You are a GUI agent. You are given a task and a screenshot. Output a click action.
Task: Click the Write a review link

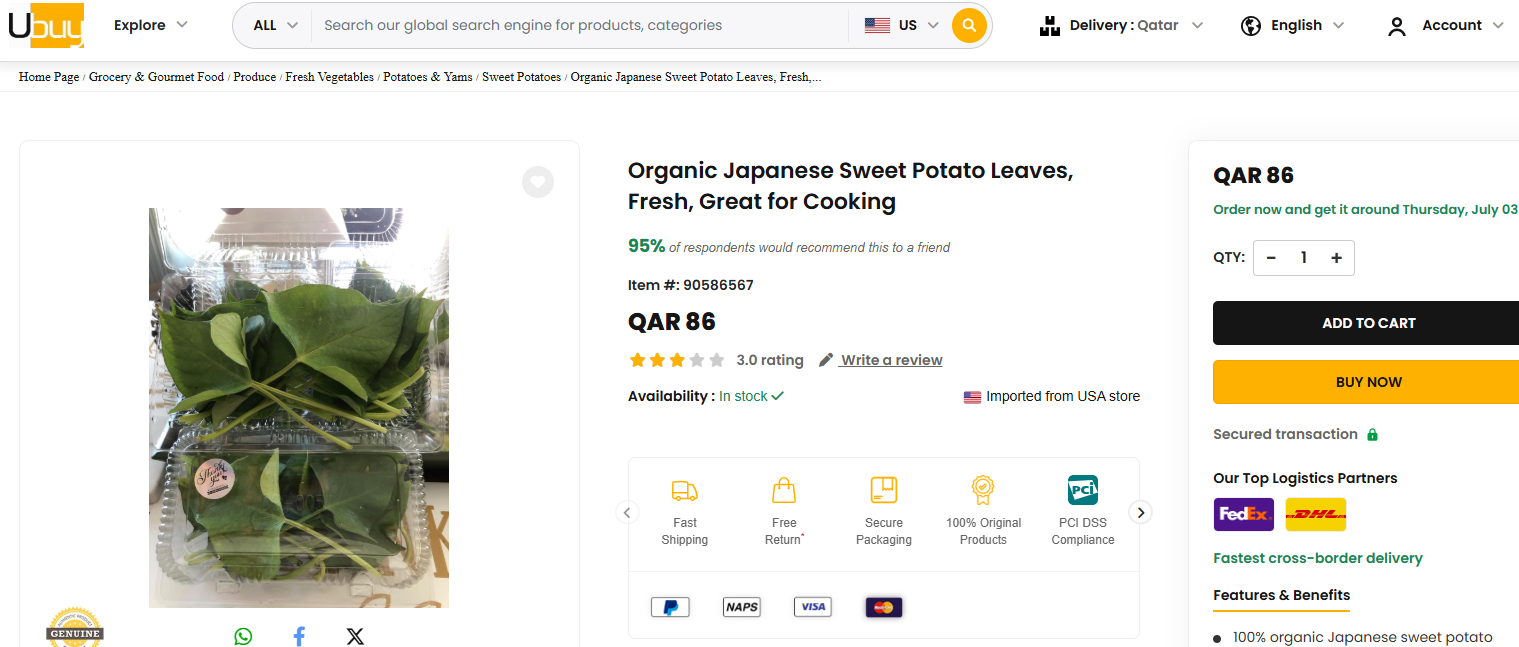pyautogui.click(x=890, y=360)
